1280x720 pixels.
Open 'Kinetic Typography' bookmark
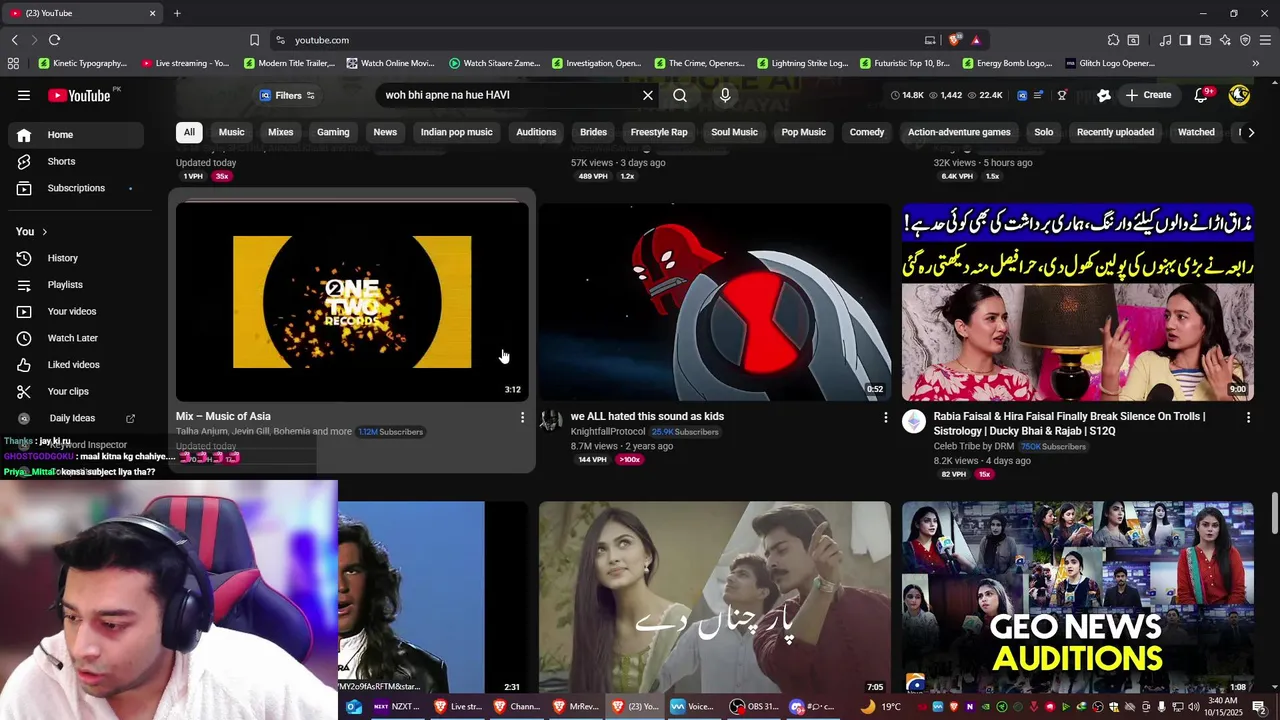83,63
